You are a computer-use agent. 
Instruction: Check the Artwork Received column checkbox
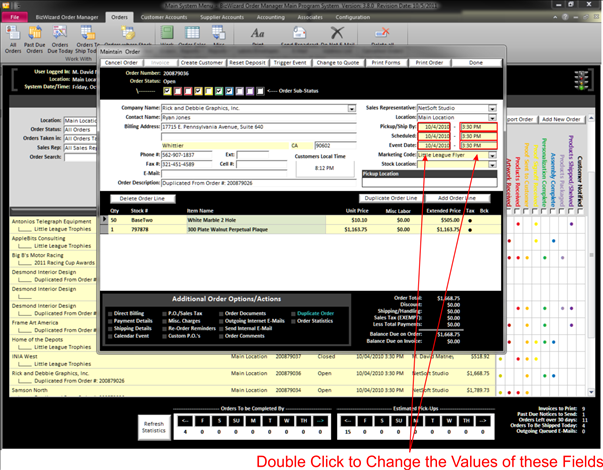tap(508, 211)
